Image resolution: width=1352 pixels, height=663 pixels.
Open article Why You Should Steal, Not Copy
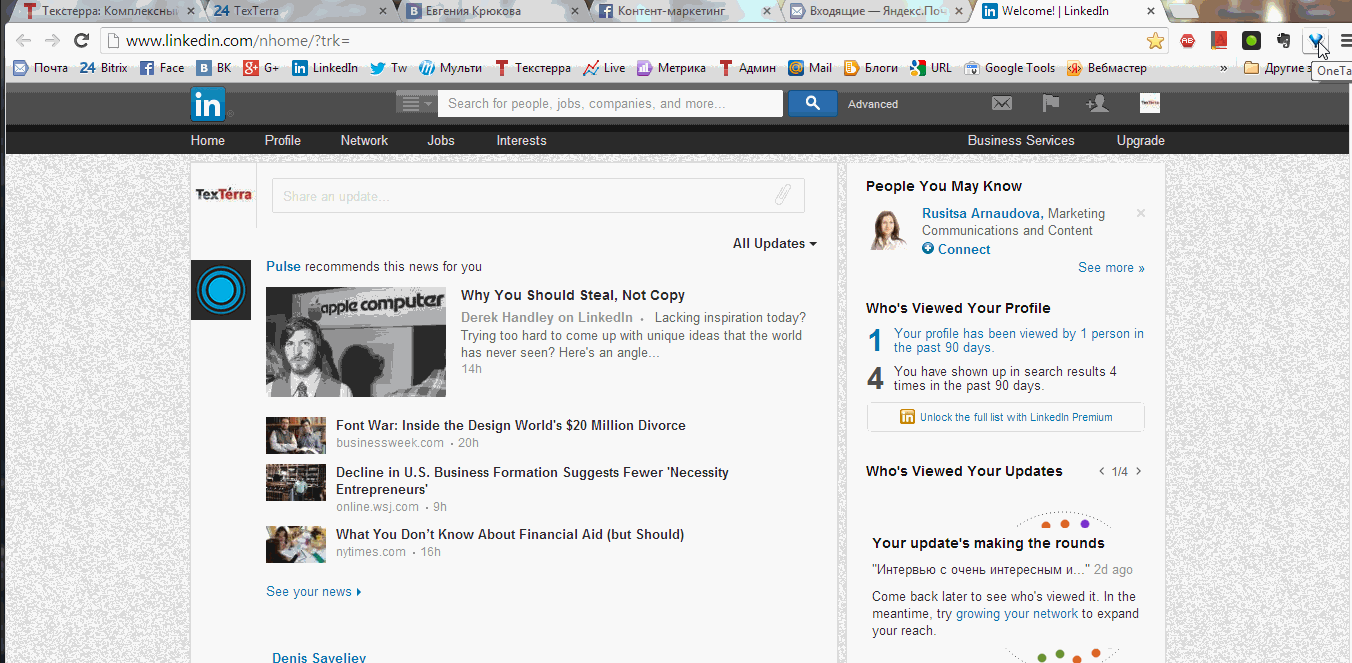[573, 295]
